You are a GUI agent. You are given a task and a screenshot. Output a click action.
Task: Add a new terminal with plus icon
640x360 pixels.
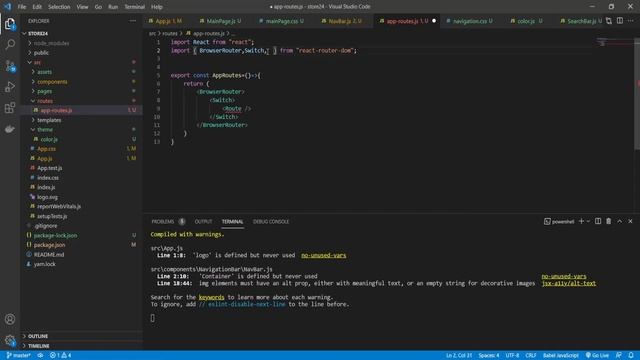point(581,221)
